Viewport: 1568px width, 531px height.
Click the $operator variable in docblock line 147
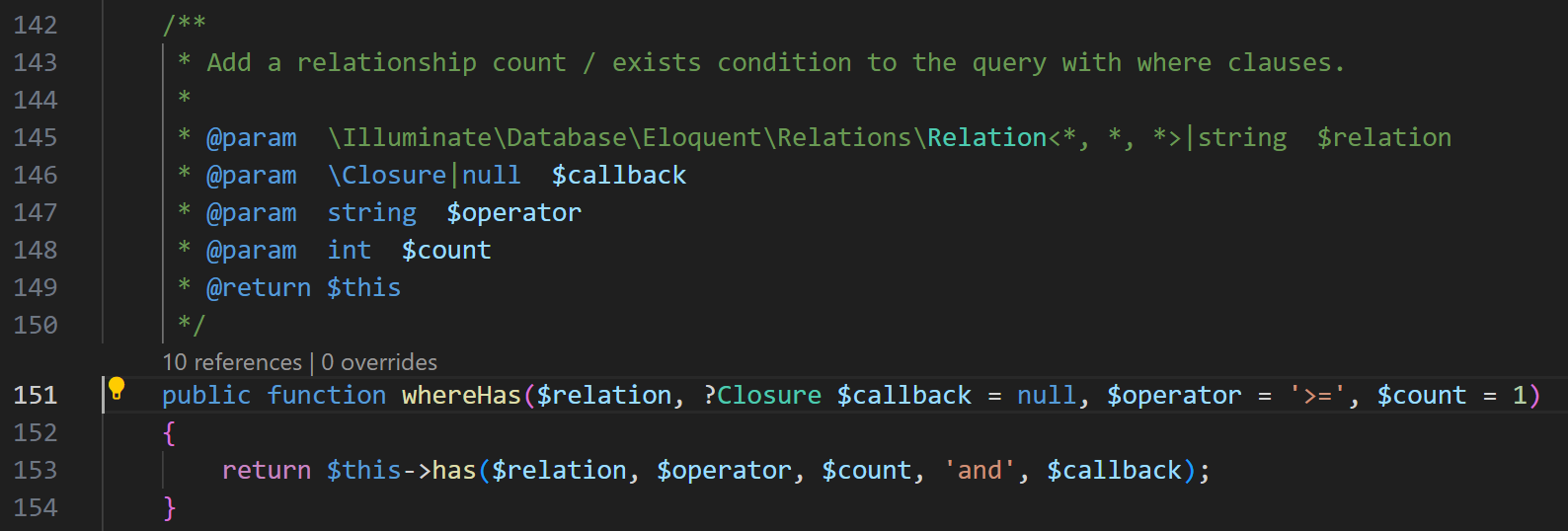point(513,212)
